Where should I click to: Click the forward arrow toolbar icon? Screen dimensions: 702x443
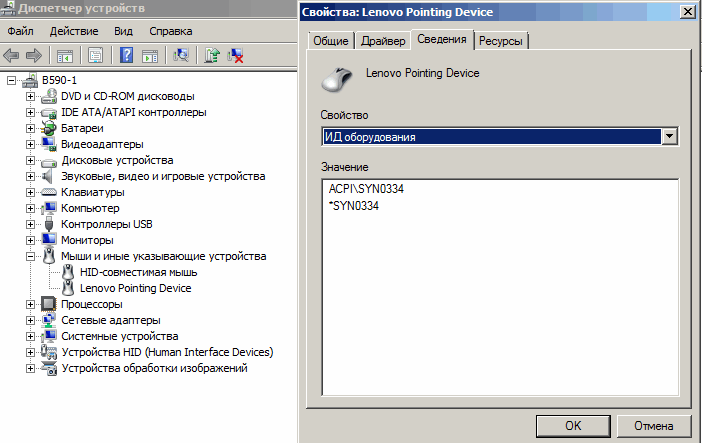[34, 56]
